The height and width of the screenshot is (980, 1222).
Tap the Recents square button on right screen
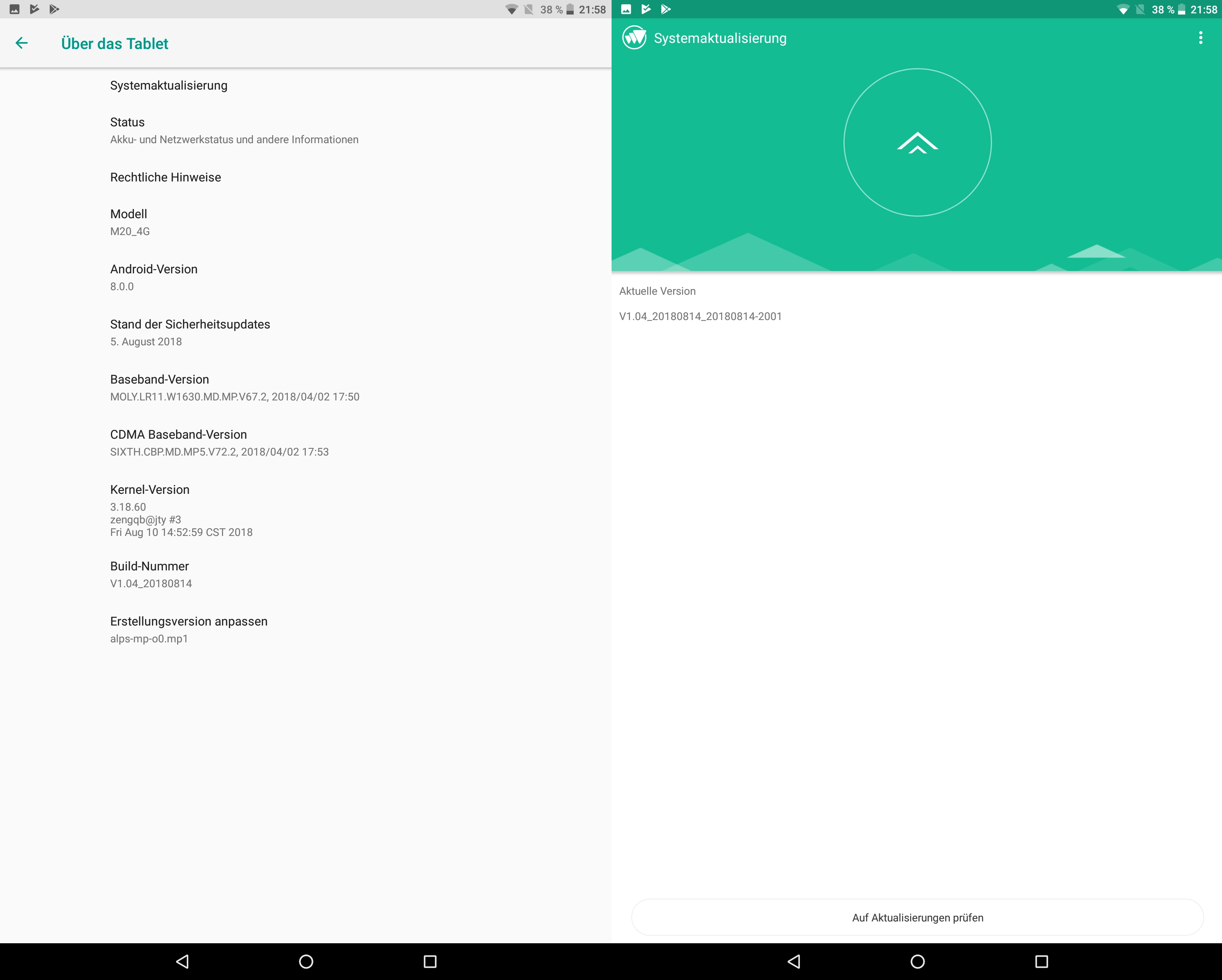(1041, 961)
